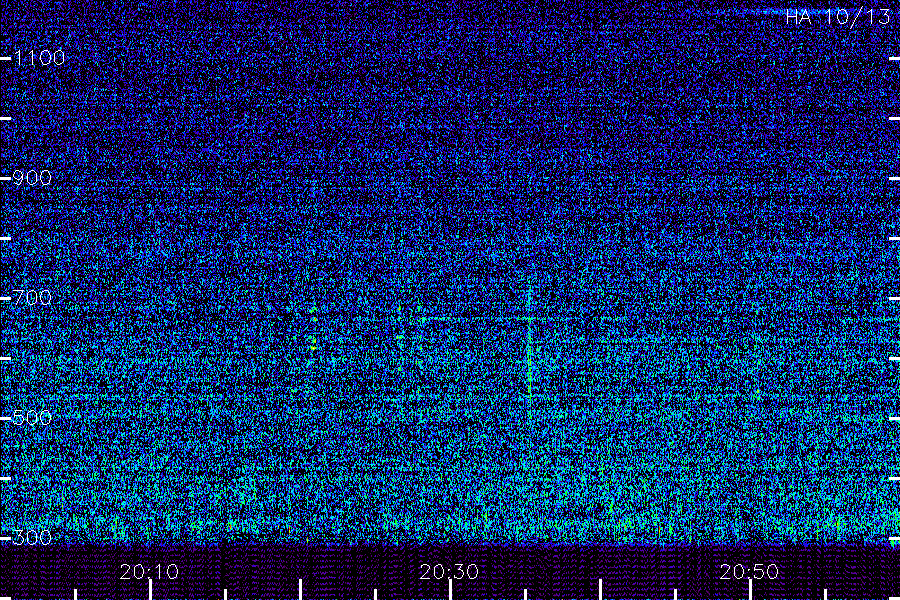Click the 20:30 time axis label
This screenshot has width=900, height=600.
tap(449, 571)
